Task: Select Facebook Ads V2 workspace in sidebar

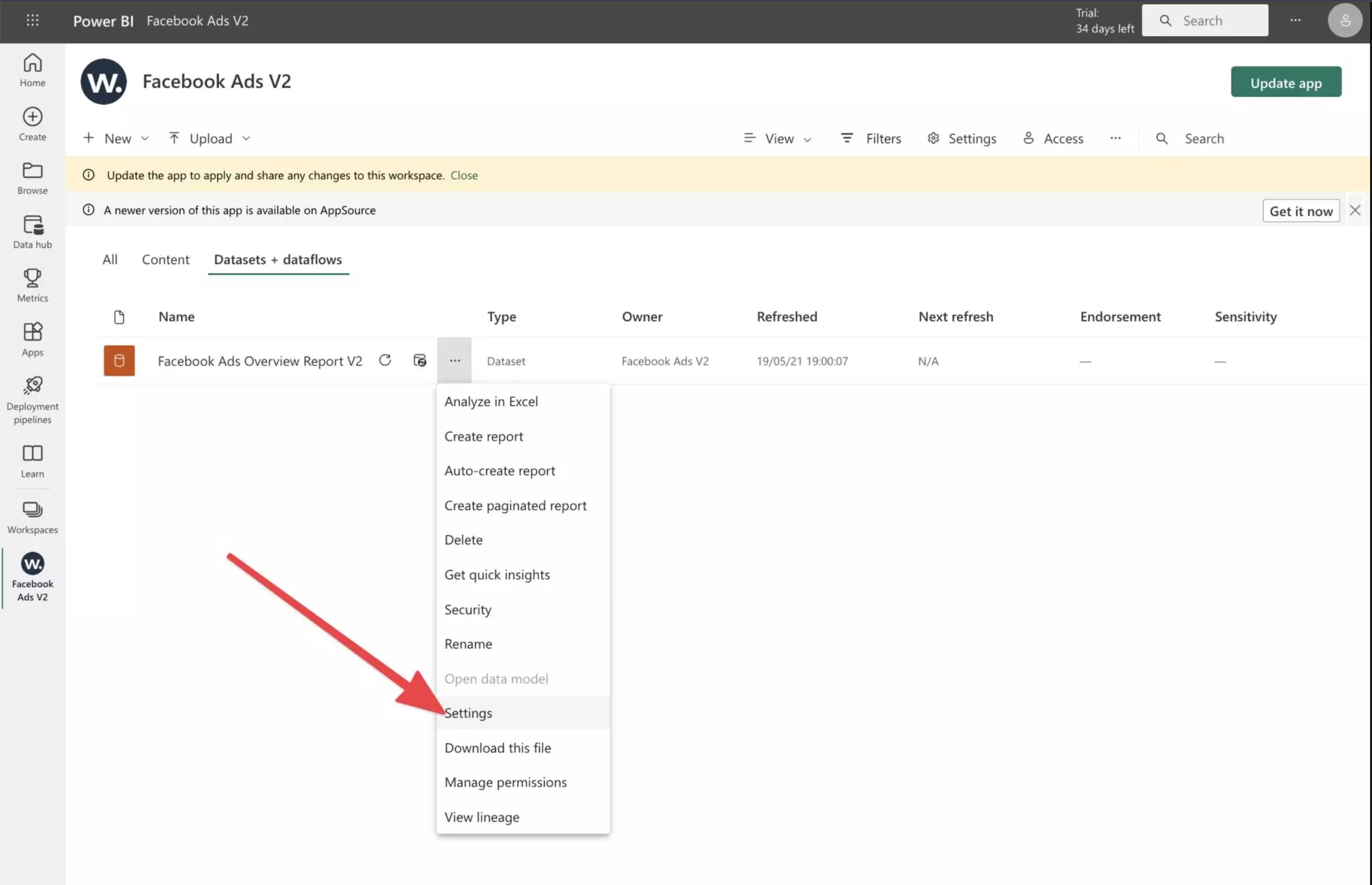Action: [33, 578]
